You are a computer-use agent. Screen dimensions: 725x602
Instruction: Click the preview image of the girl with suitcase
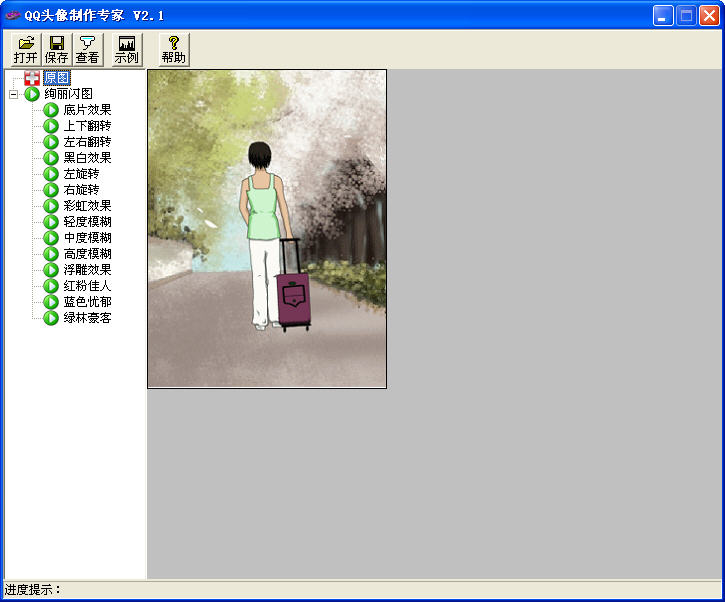pyautogui.click(x=267, y=229)
